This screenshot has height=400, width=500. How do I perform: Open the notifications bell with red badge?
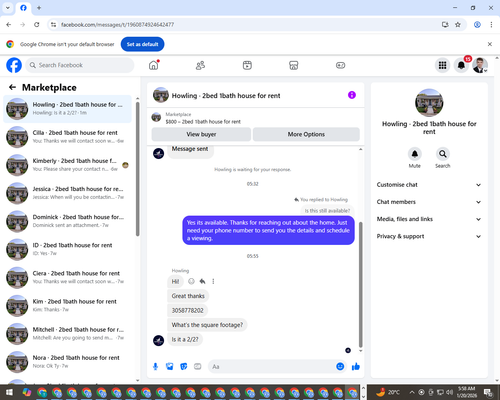coord(461,65)
